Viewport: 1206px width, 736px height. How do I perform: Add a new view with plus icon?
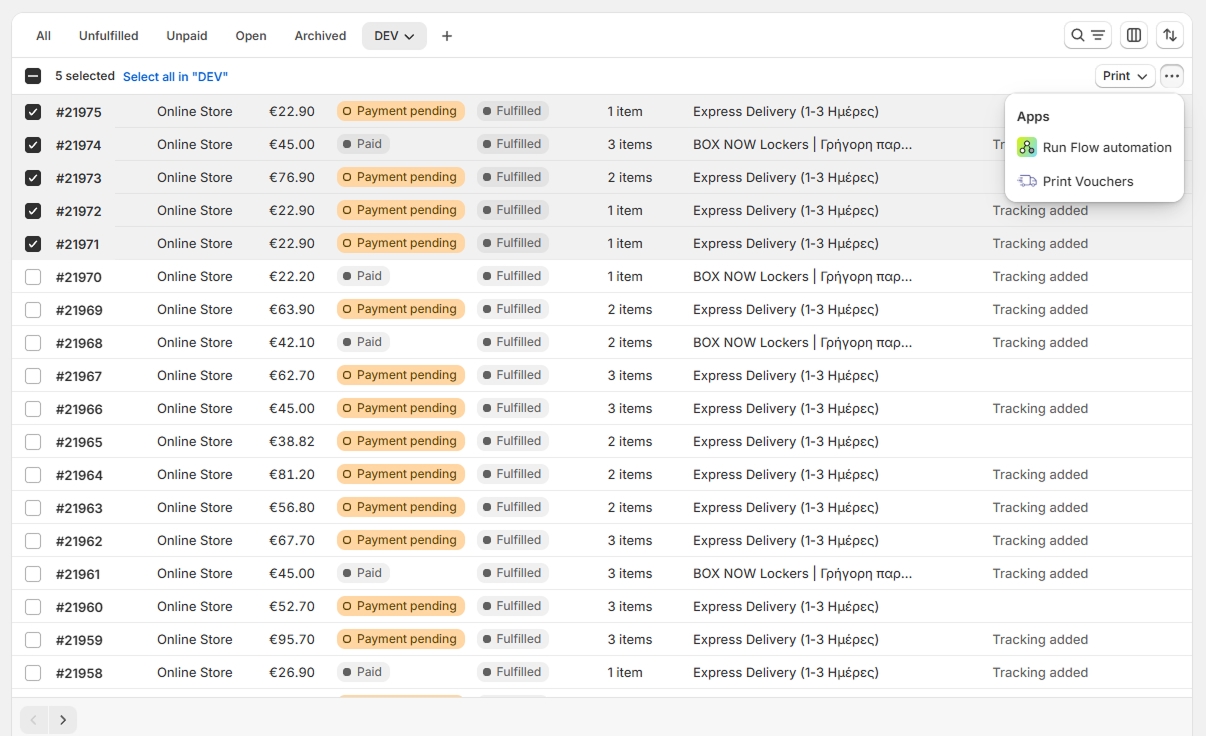pos(447,36)
